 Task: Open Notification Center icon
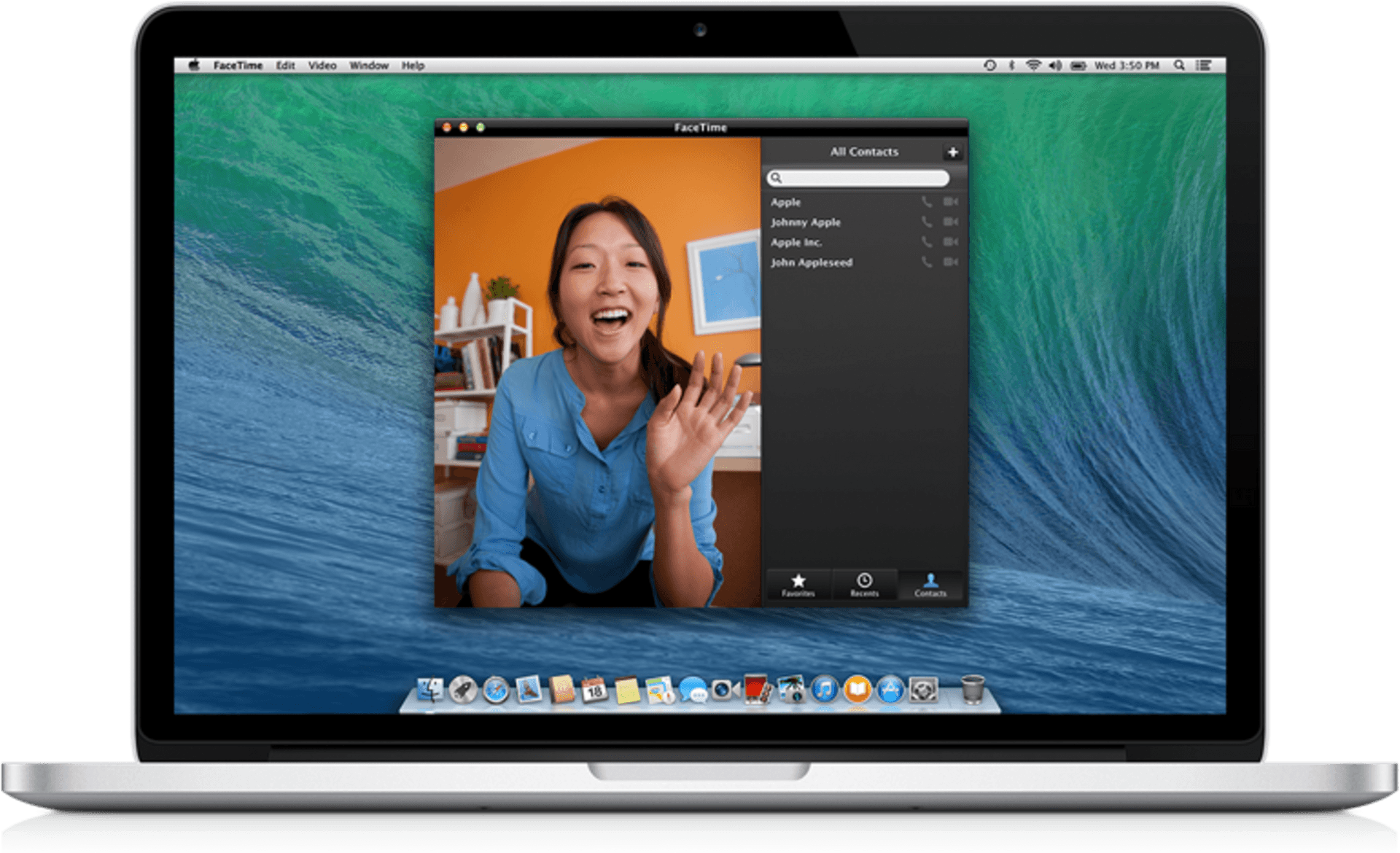click(x=1204, y=66)
